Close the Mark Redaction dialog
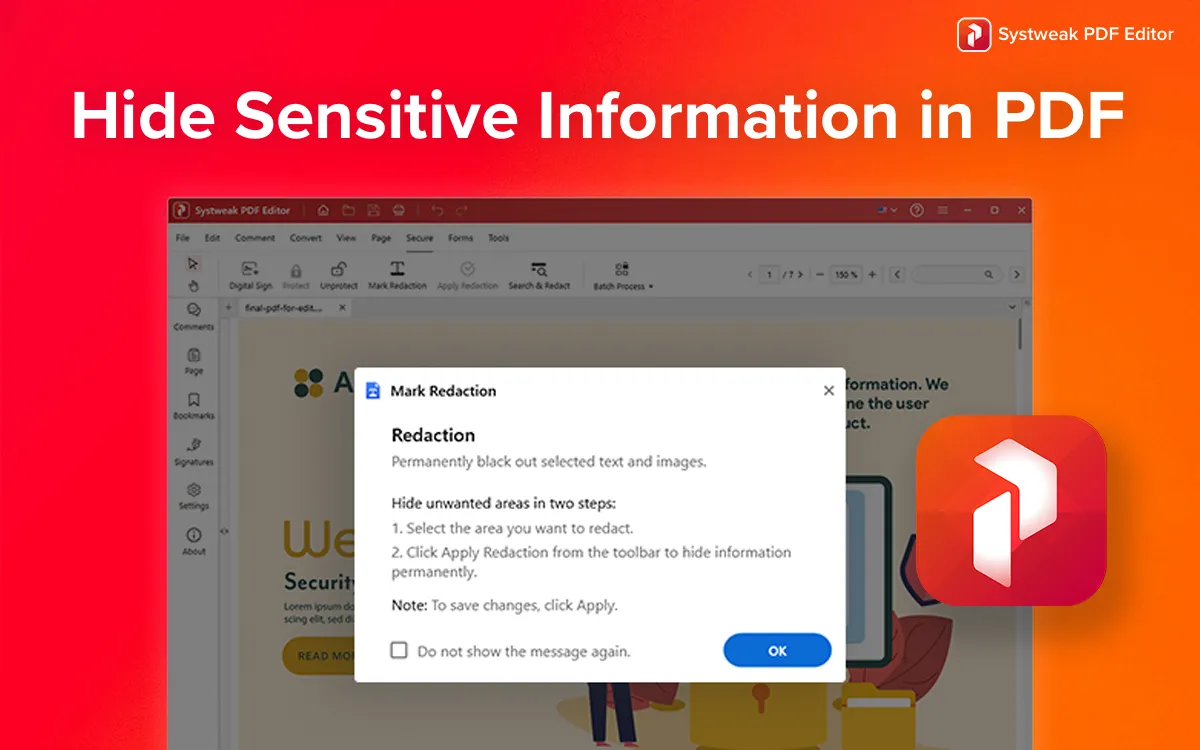The height and width of the screenshot is (750, 1200). click(828, 391)
